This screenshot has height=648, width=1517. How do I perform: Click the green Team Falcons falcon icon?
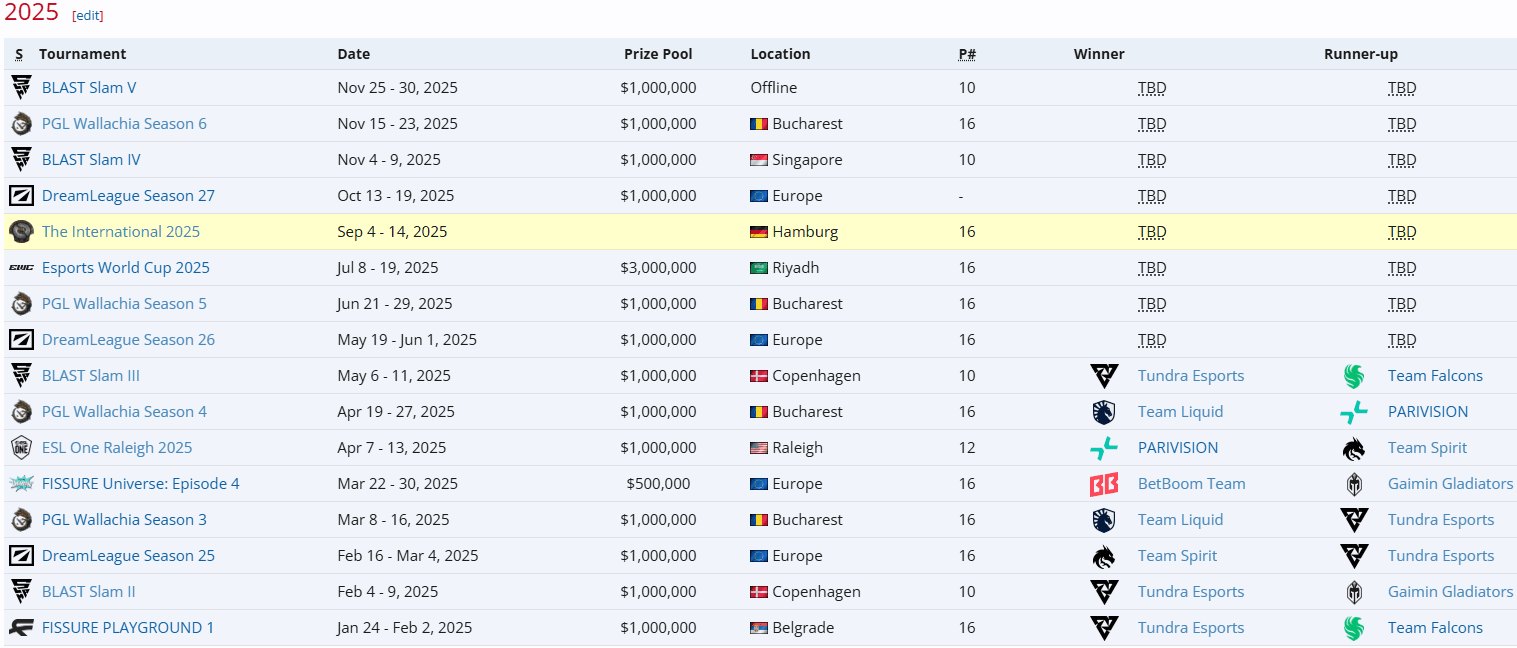click(1355, 375)
